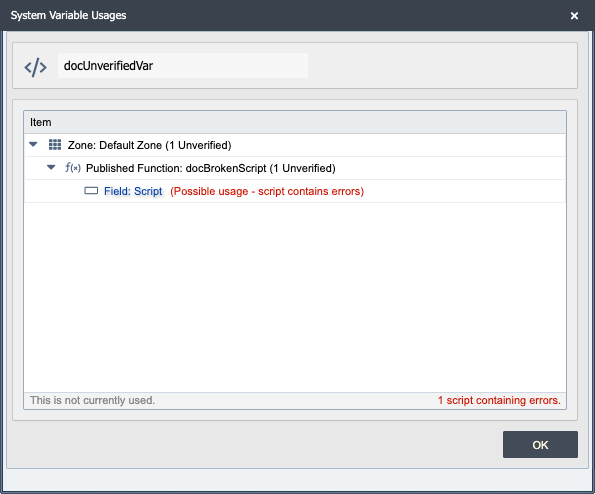
Task: Click the docUnverifiedVar name field
Action: (183, 66)
